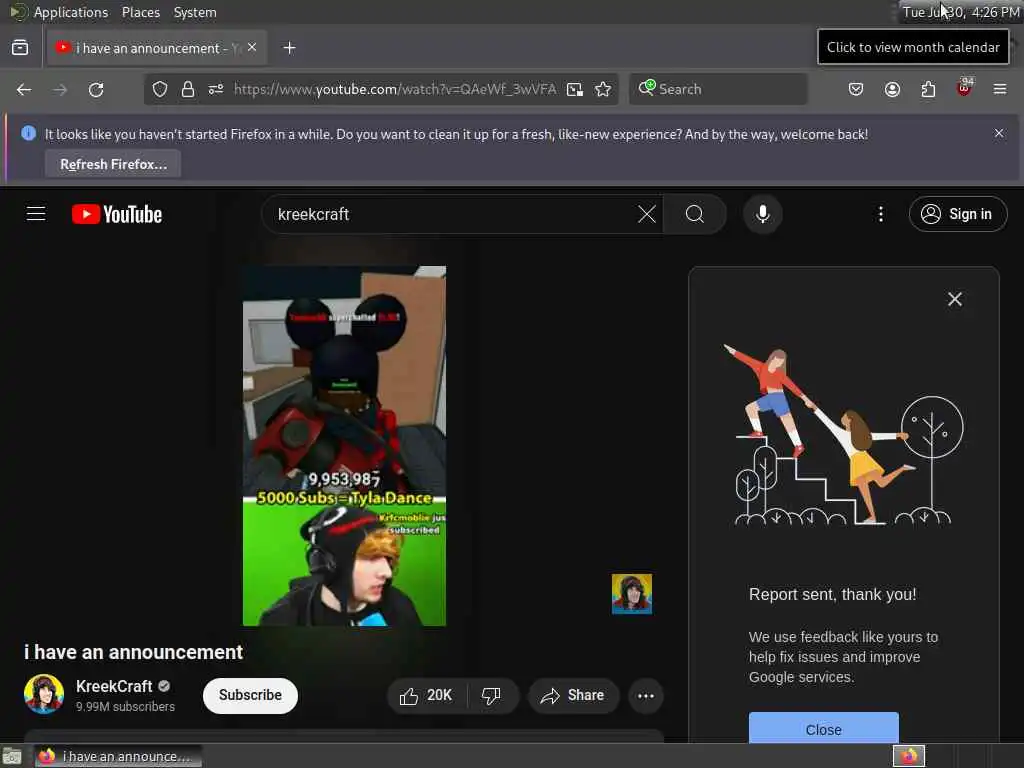Open the Firefox hamburger application menu
Image resolution: width=1024 pixels, height=768 pixels.
[1000, 89]
